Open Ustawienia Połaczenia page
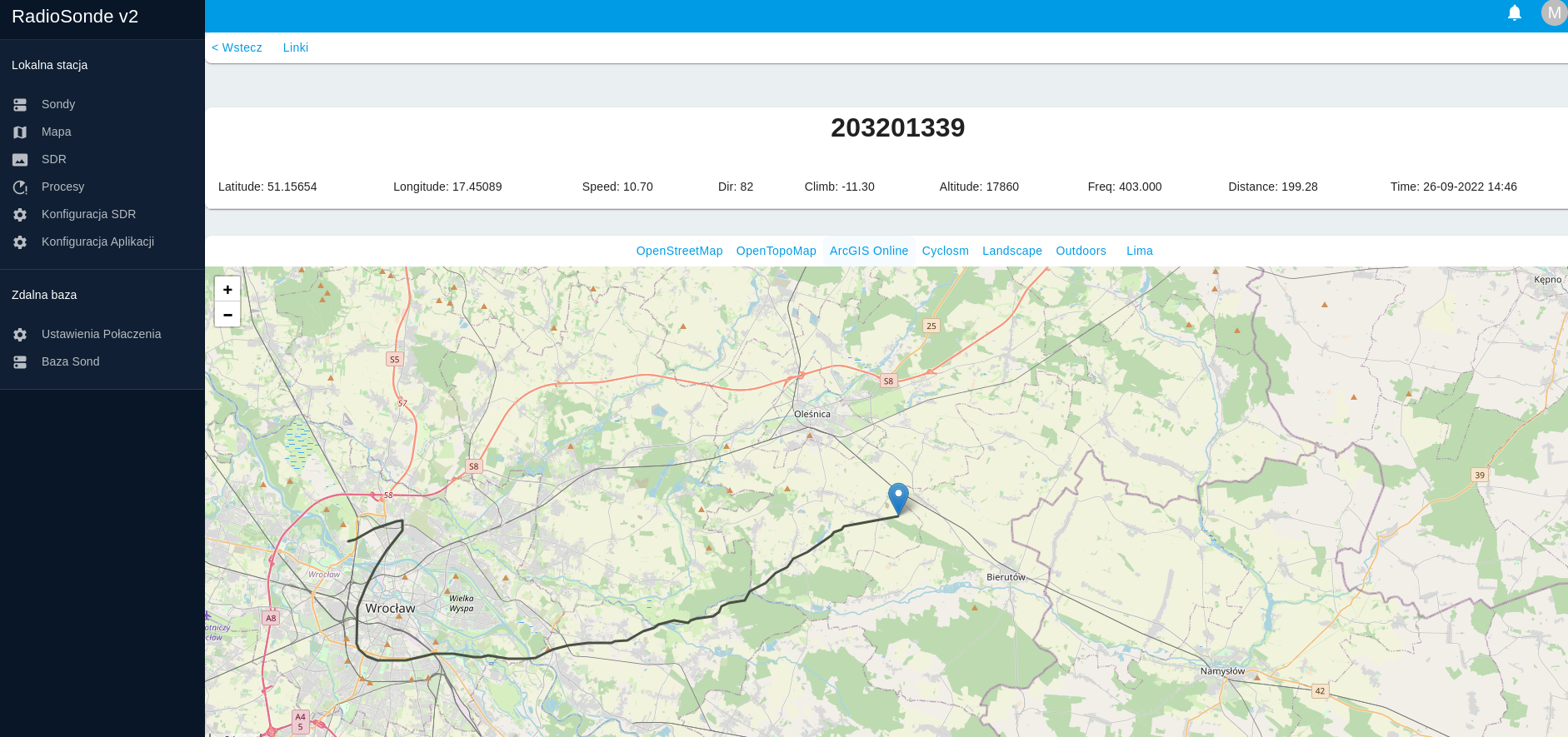The image size is (1568, 737). 102,334
